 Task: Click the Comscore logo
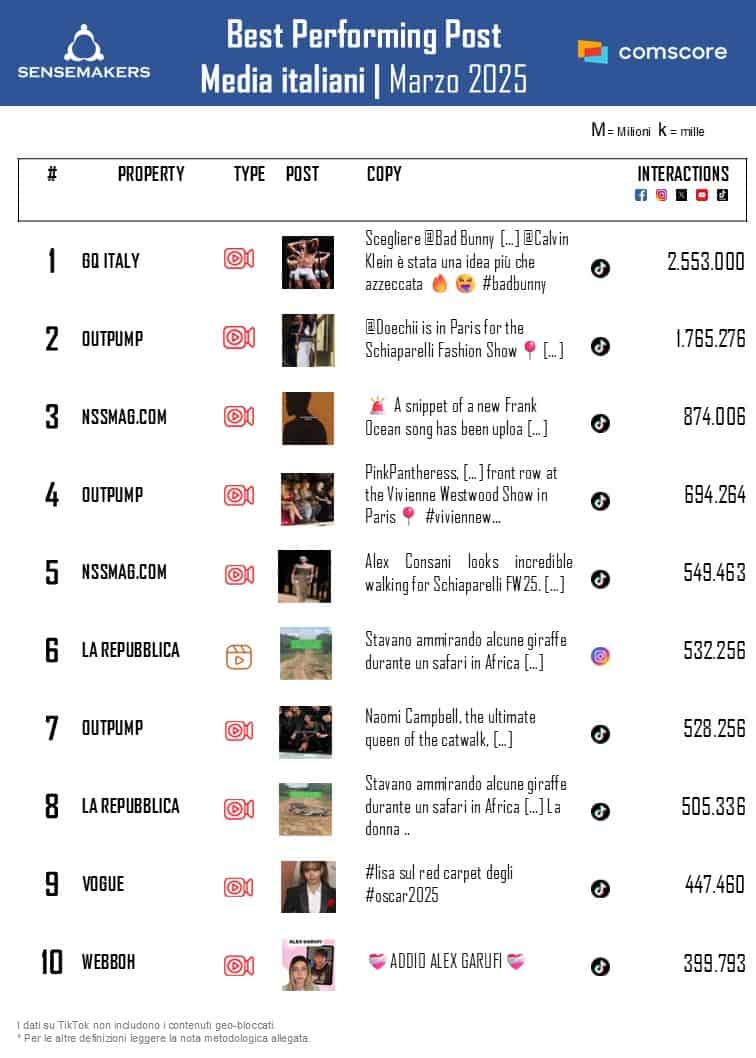pos(652,51)
